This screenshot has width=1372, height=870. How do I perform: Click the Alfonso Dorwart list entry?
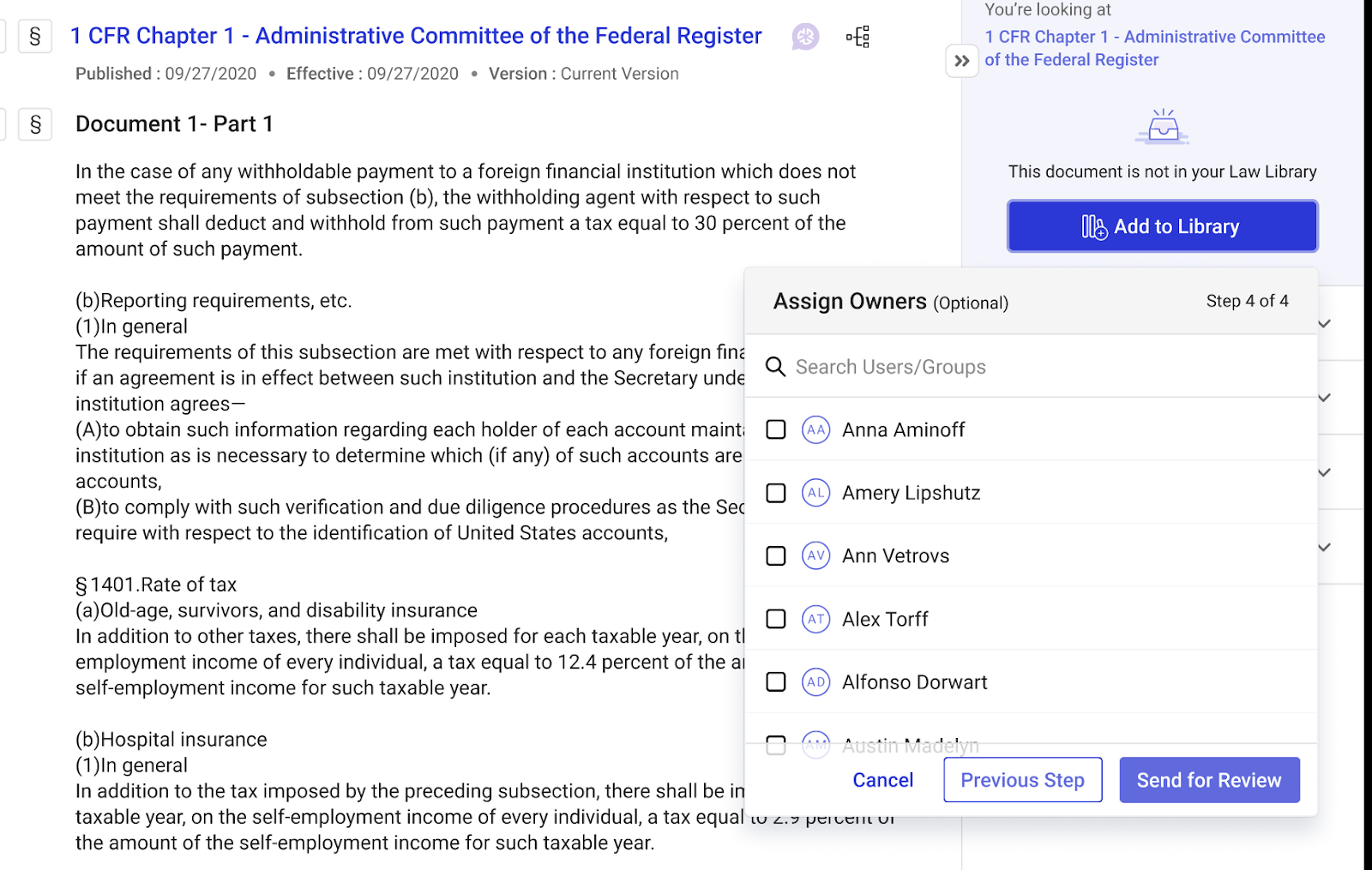[914, 682]
